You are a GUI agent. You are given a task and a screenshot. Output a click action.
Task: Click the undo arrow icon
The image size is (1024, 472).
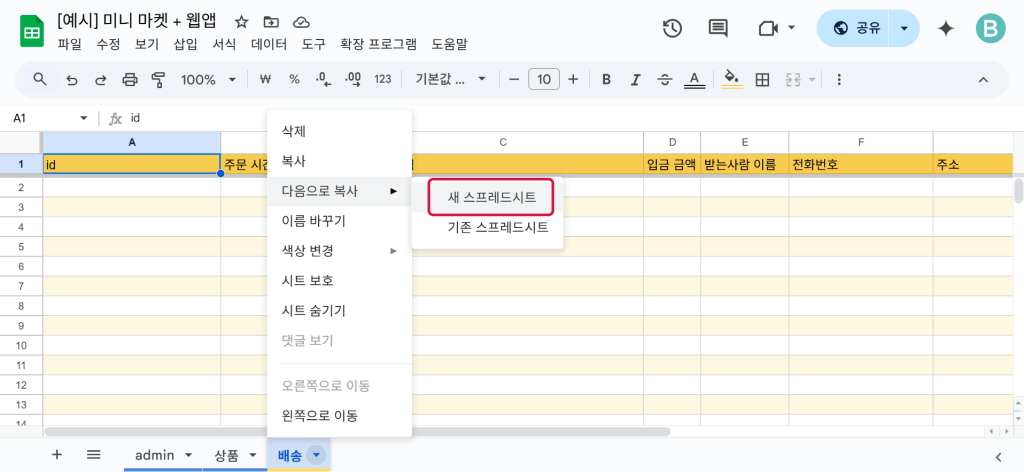tap(71, 79)
